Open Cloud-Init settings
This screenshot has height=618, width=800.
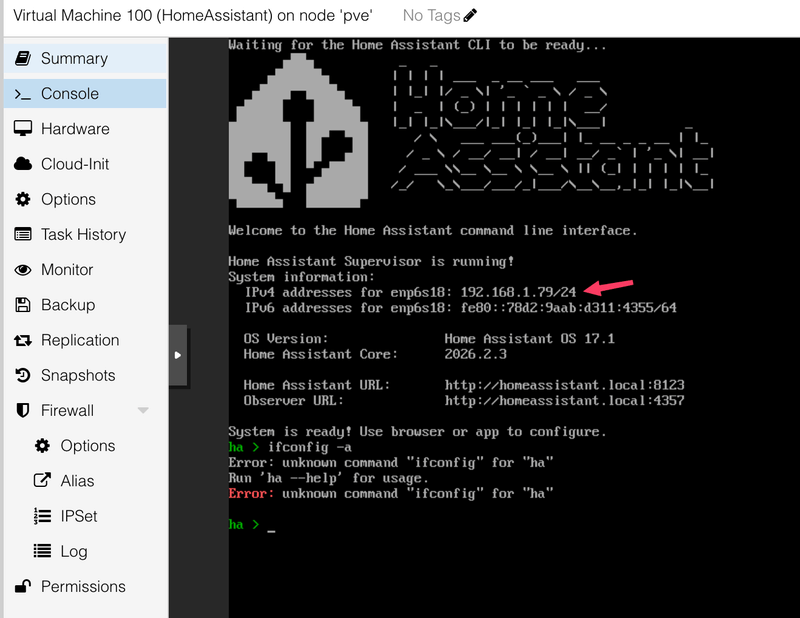tap(85, 164)
